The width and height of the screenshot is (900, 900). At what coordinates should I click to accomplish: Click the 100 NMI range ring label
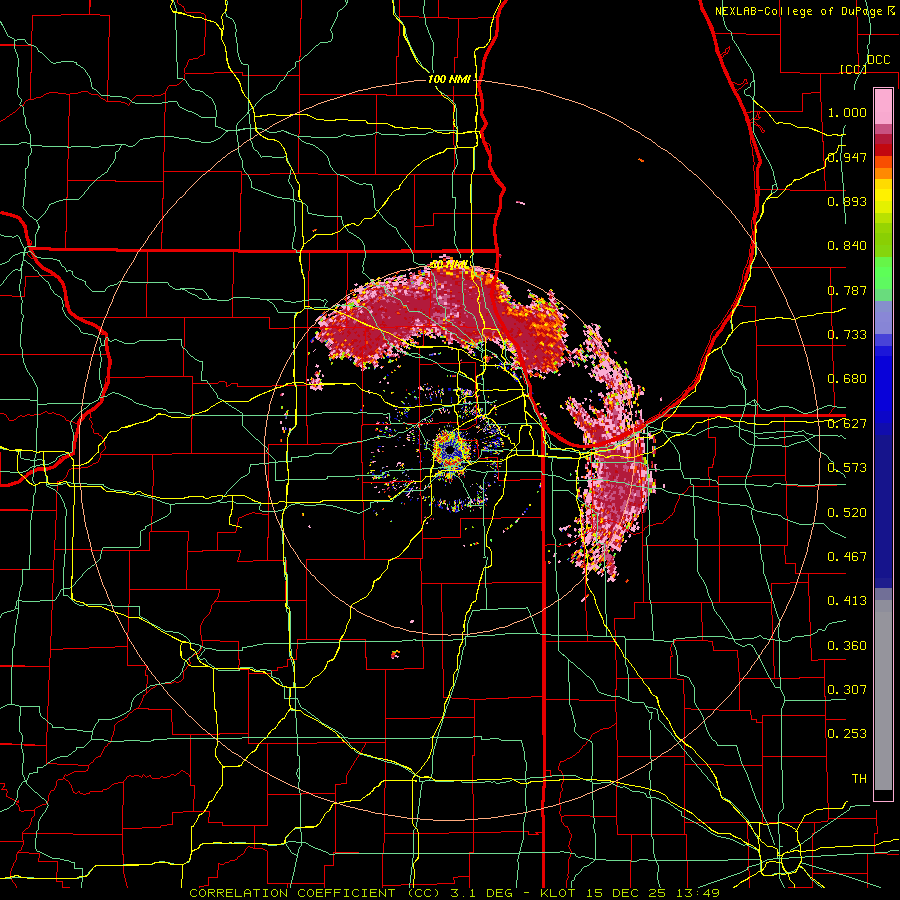[449, 79]
